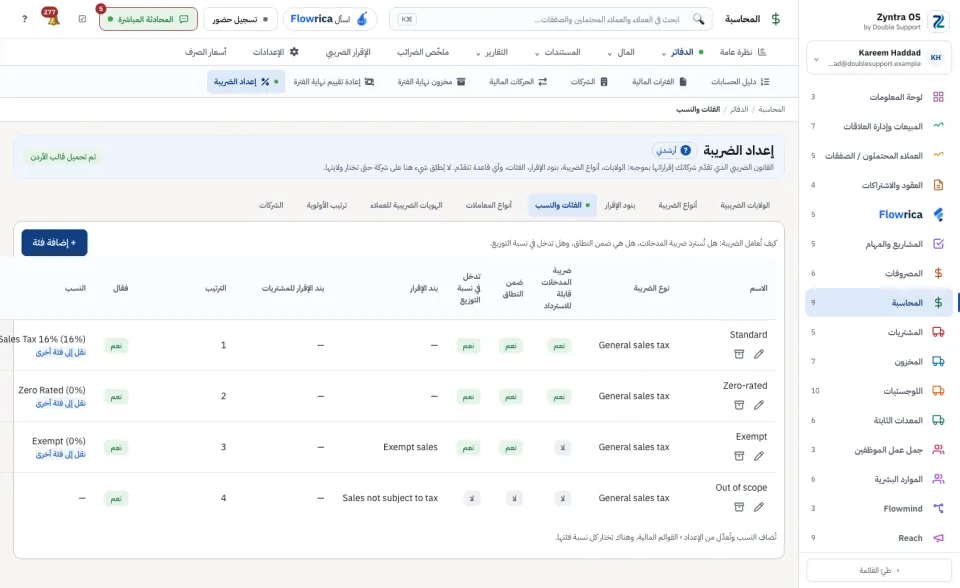Image resolution: width=960 pixels, height=588 pixels.
Task: Click نقل إلى فئة أخرى under Exempt (0%)
Action: coord(61,454)
